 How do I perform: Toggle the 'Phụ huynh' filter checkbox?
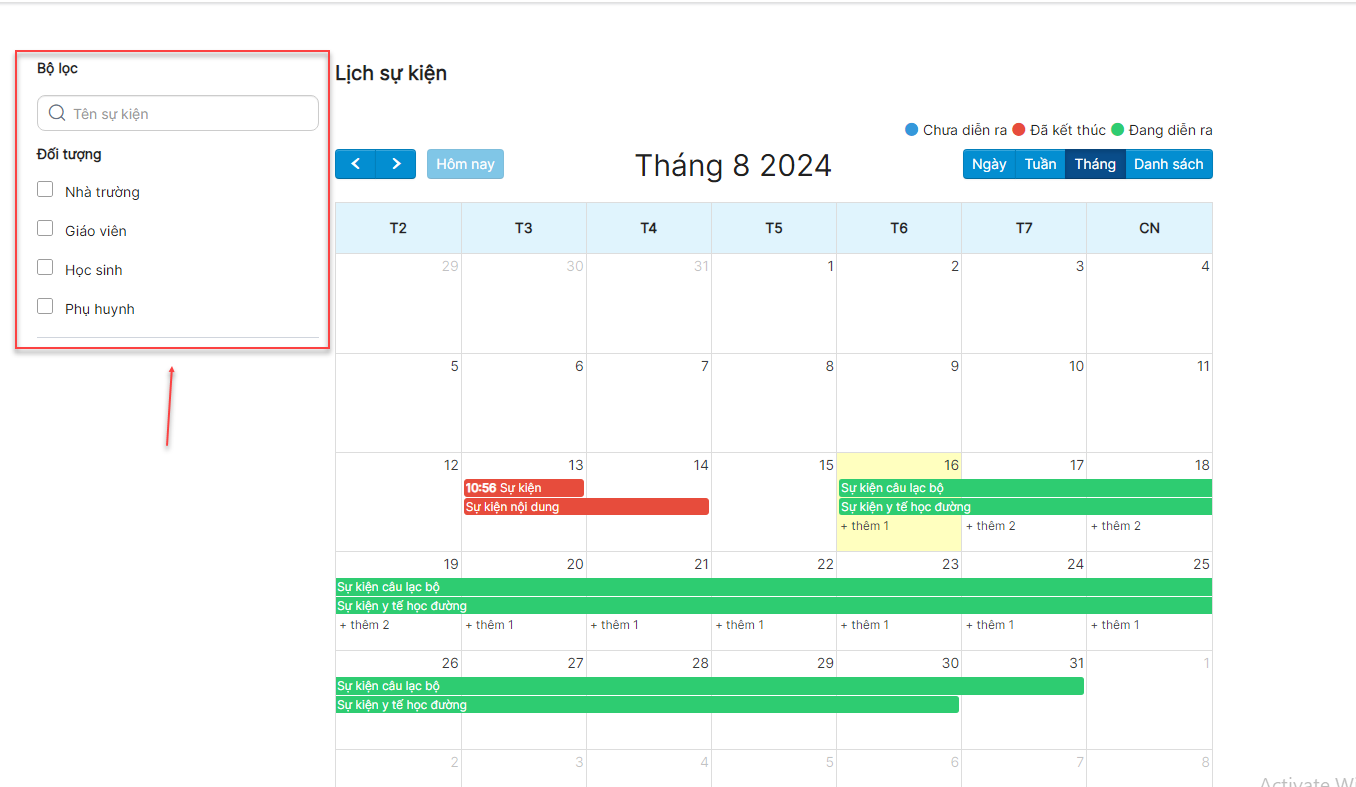[x=45, y=306]
